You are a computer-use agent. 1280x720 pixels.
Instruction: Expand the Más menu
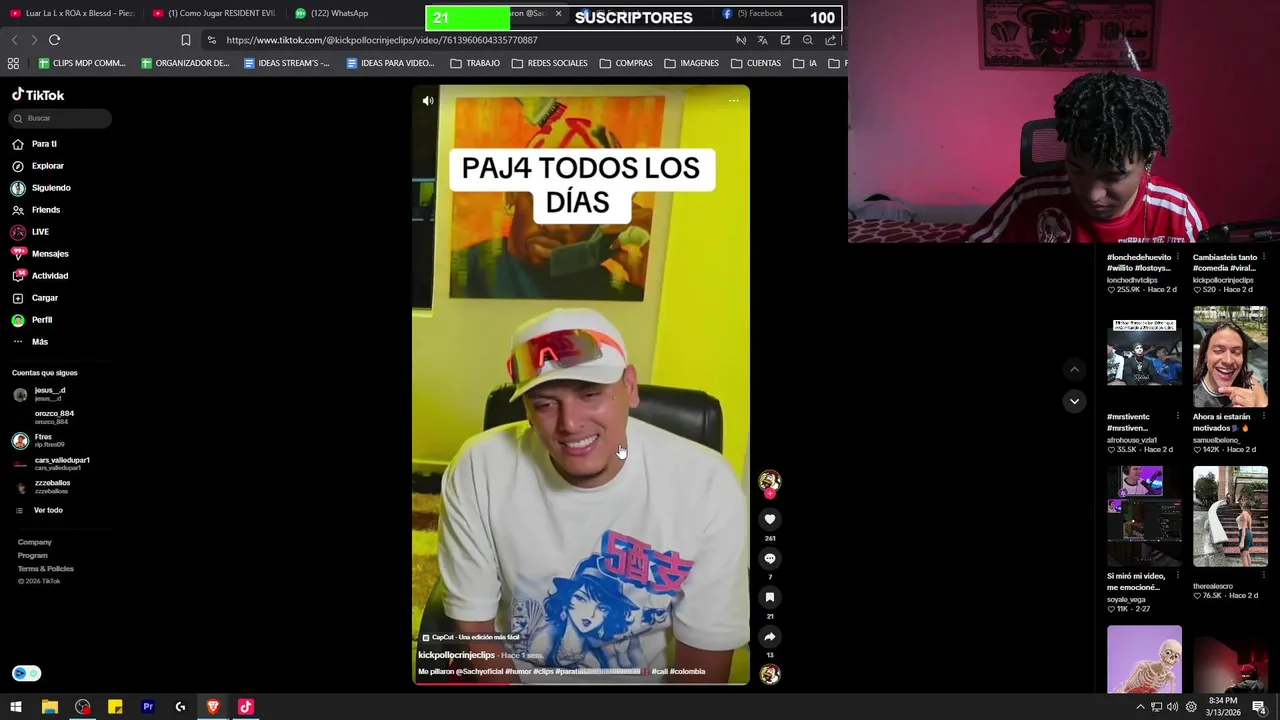30,342
